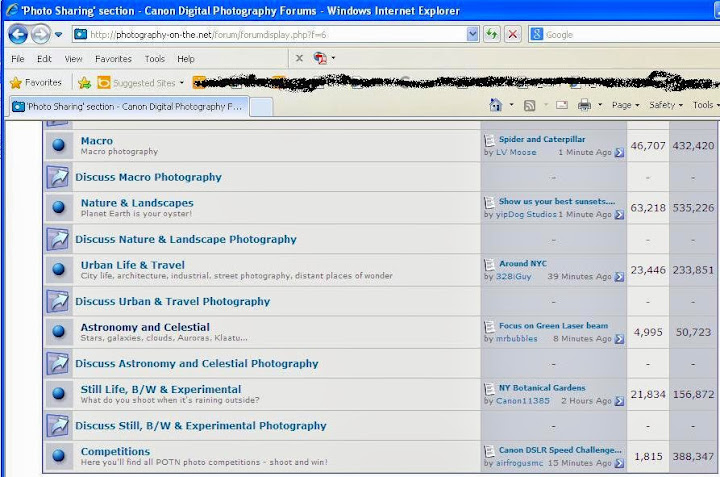
Task: Click the Add to Favorites bar icon
Action: click(84, 83)
